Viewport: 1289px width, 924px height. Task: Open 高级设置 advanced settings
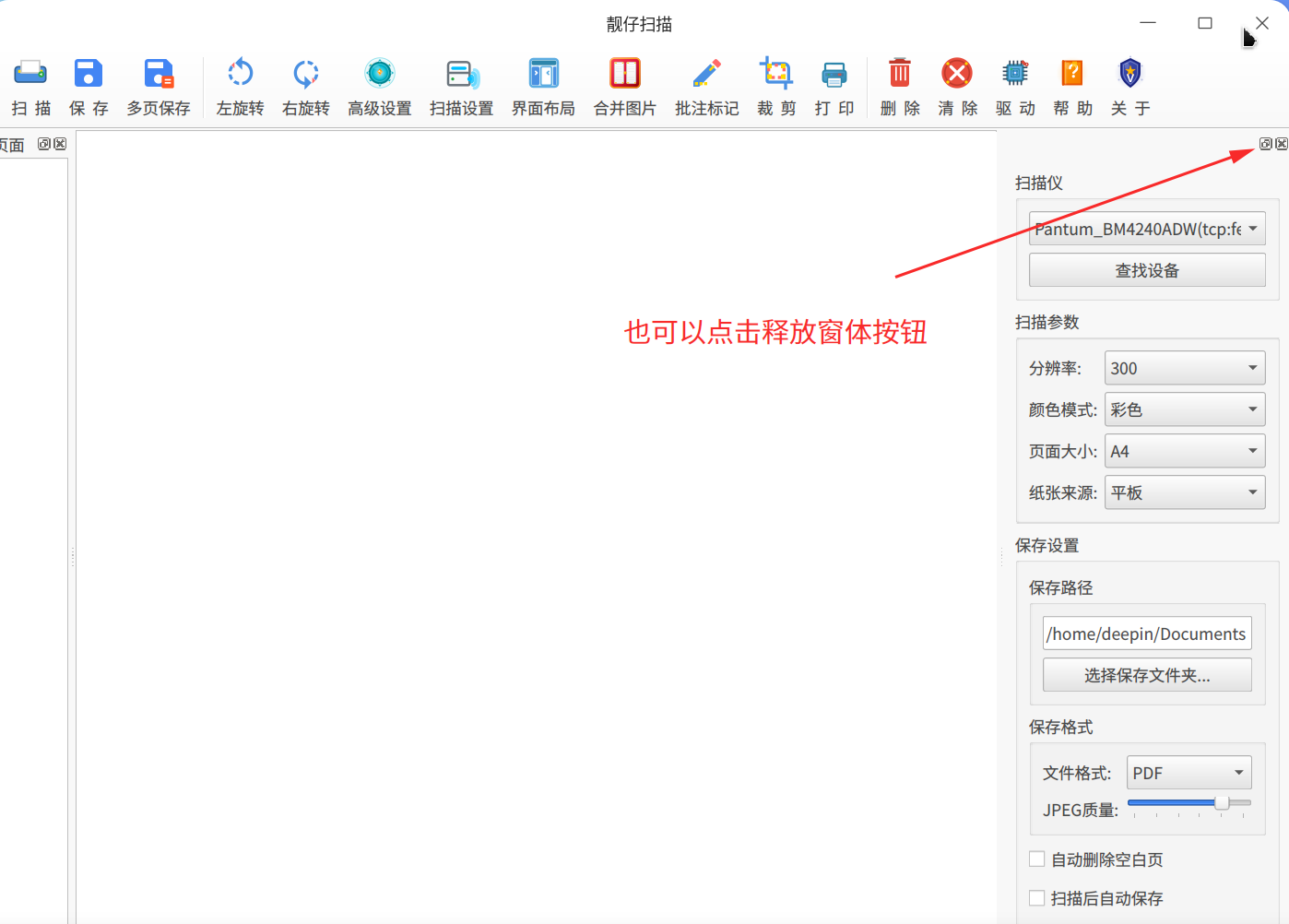tap(380, 74)
